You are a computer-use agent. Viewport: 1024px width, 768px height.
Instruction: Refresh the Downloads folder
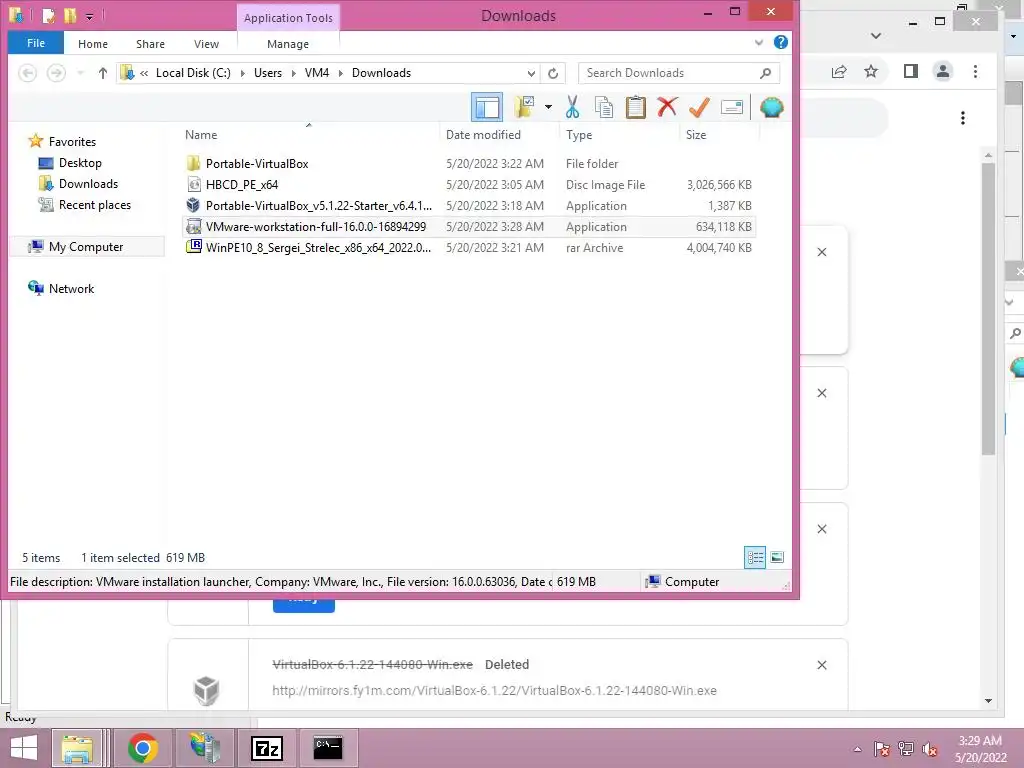[x=553, y=73]
